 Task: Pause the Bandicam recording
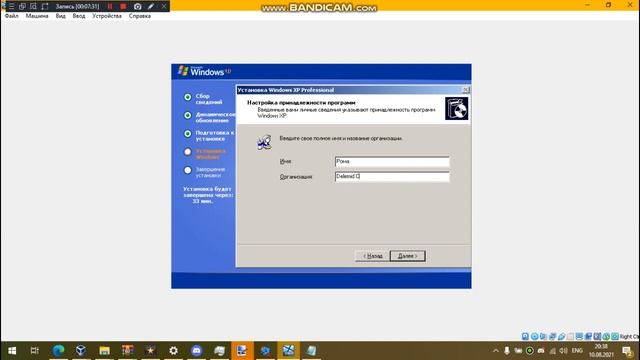110,7
